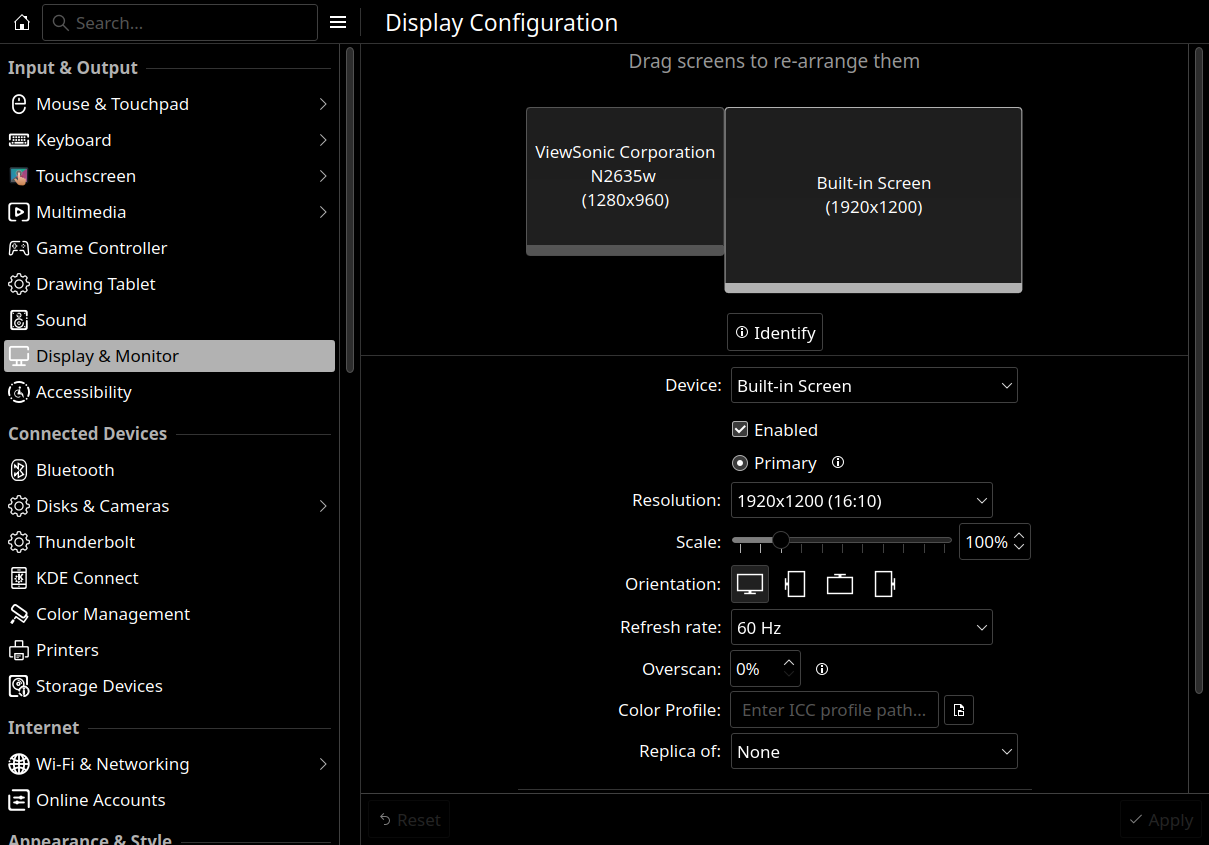The image size is (1209, 845).
Task: Open the hamburger menu next to search
Action: (x=338, y=22)
